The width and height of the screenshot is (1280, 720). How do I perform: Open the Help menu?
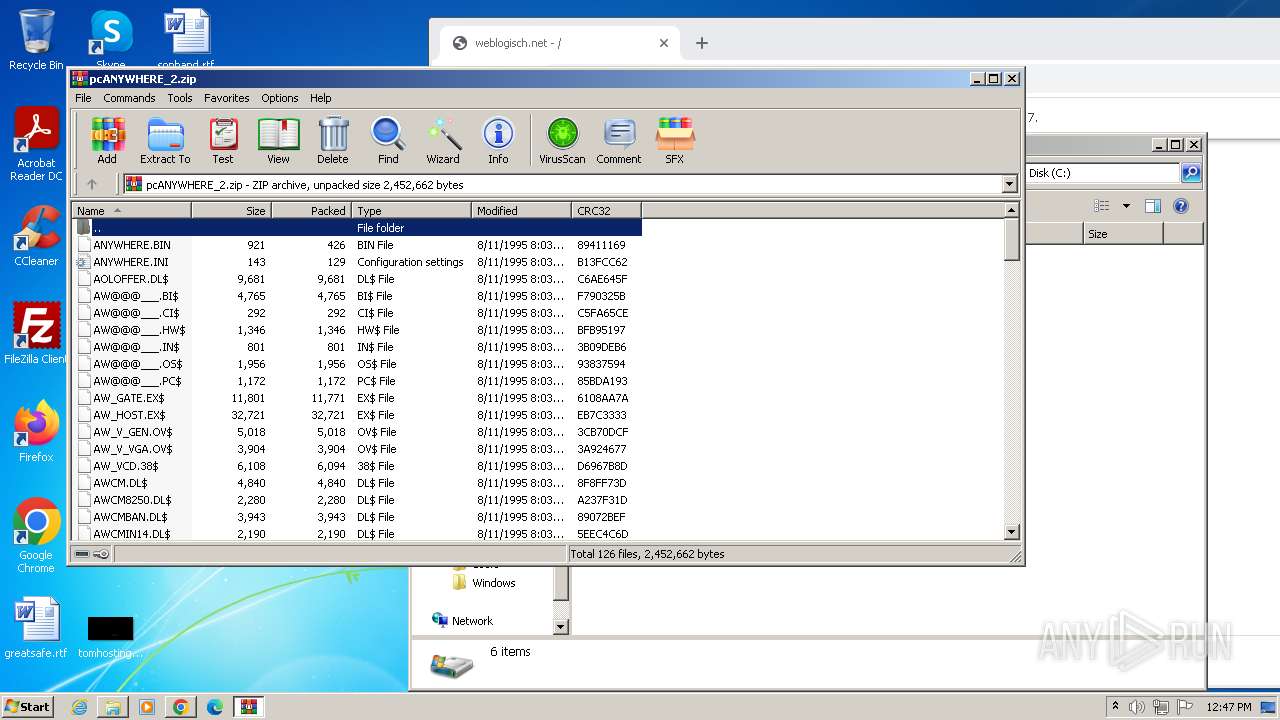point(321,98)
